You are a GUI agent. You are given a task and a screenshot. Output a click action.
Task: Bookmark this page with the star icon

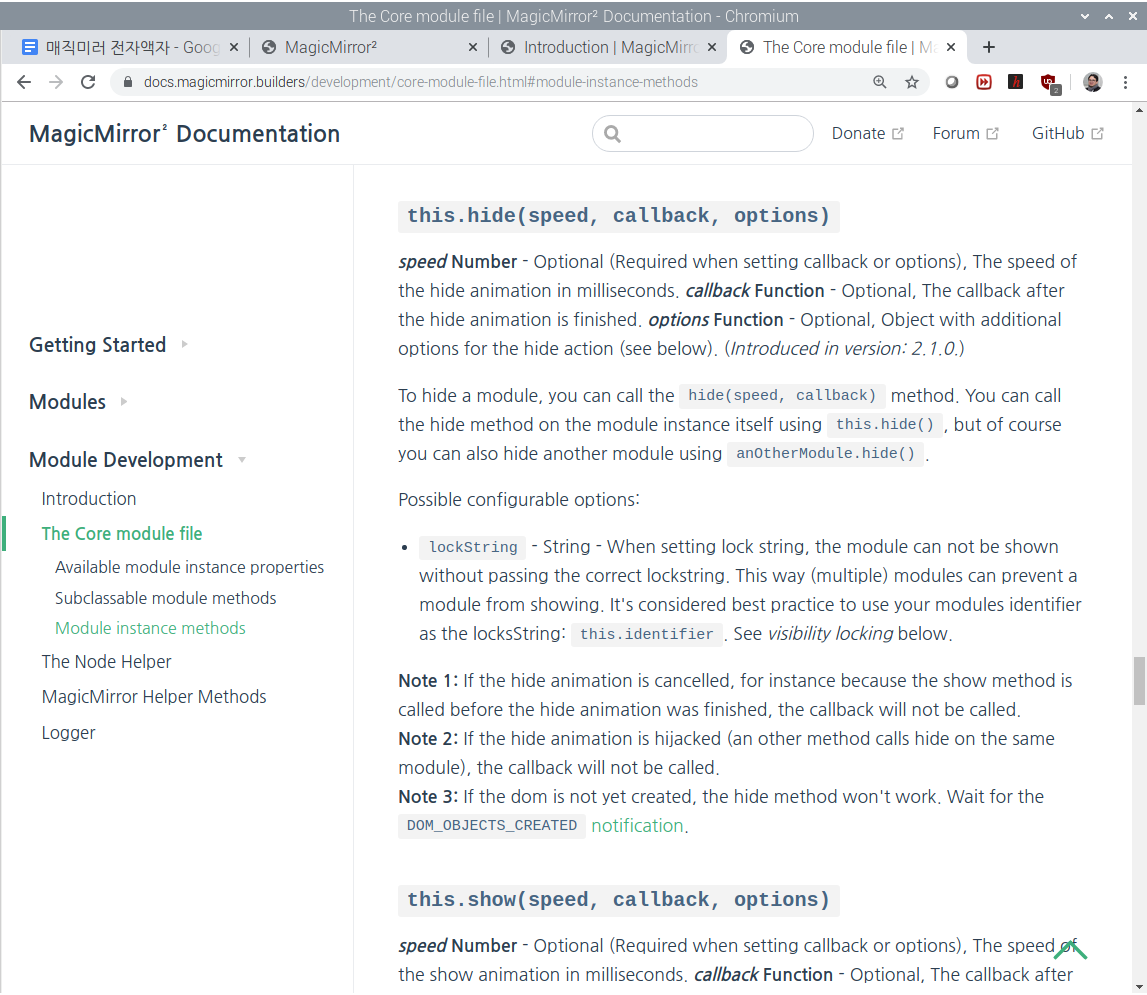911,82
